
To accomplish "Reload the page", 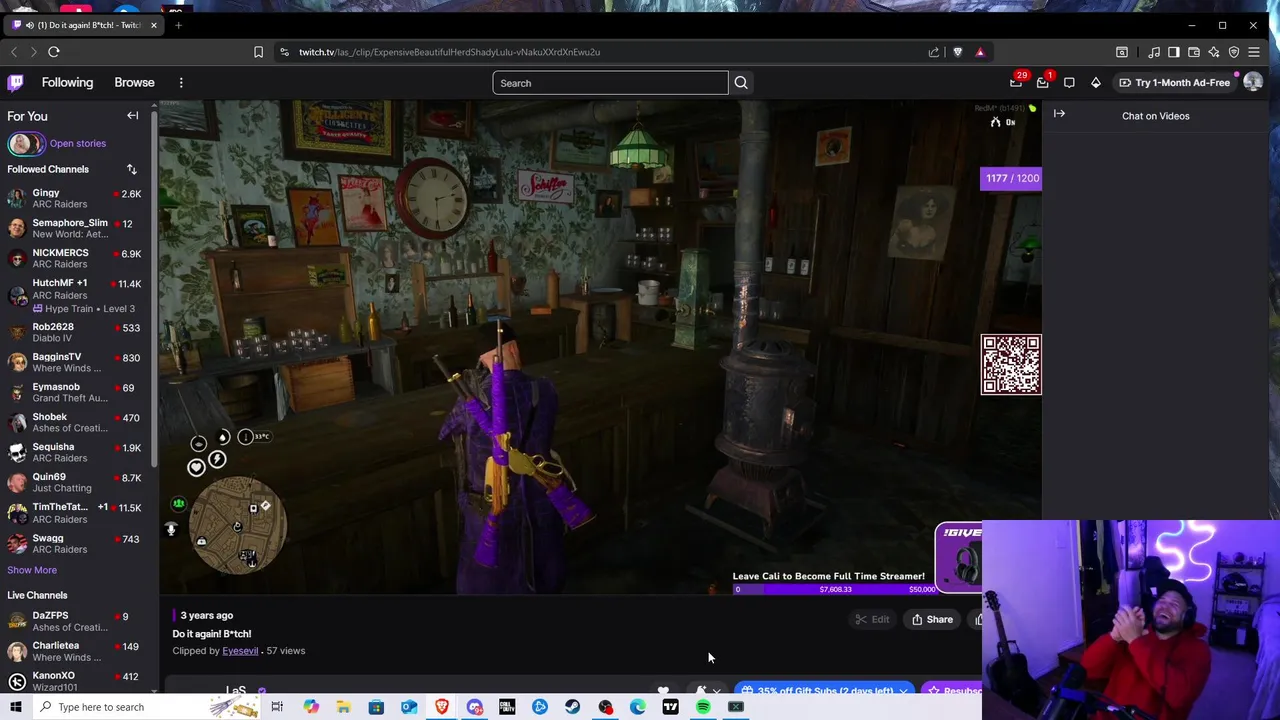I will 54,52.
